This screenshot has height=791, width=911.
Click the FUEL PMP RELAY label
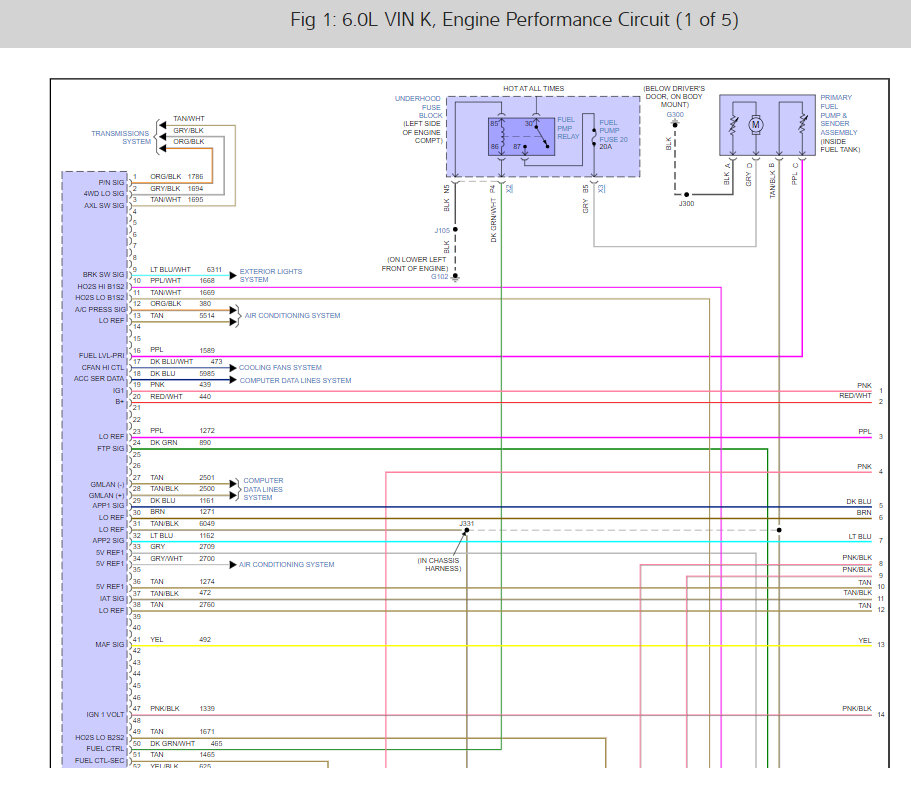568,128
